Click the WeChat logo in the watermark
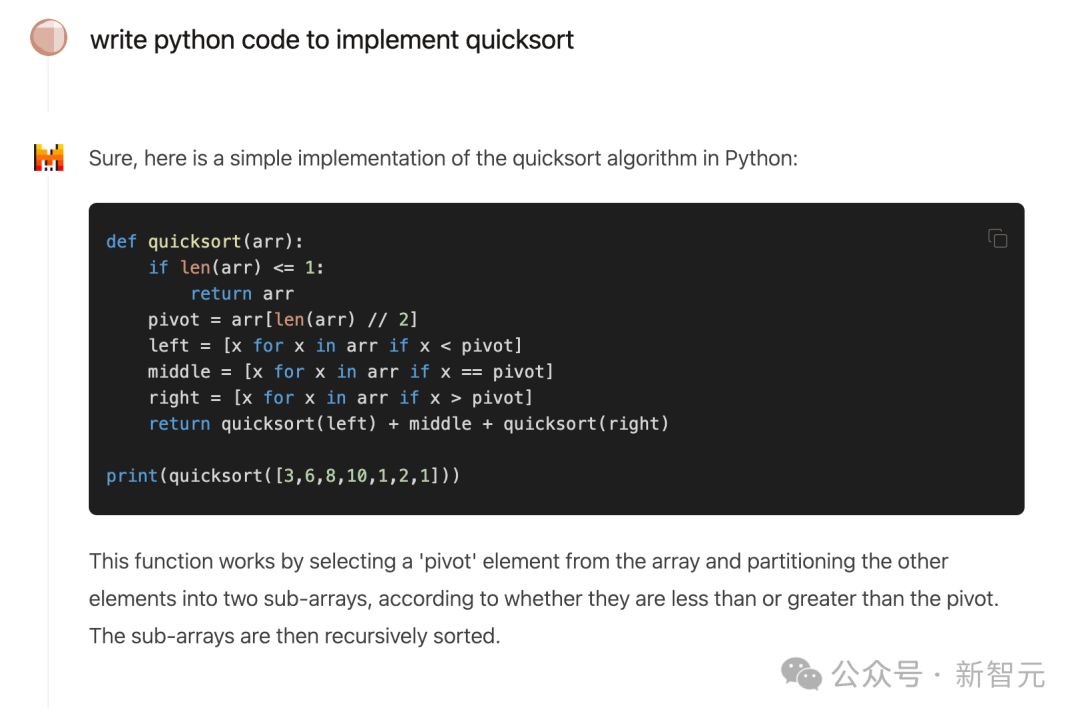The image size is (1080, 718). tap(801, 673)
